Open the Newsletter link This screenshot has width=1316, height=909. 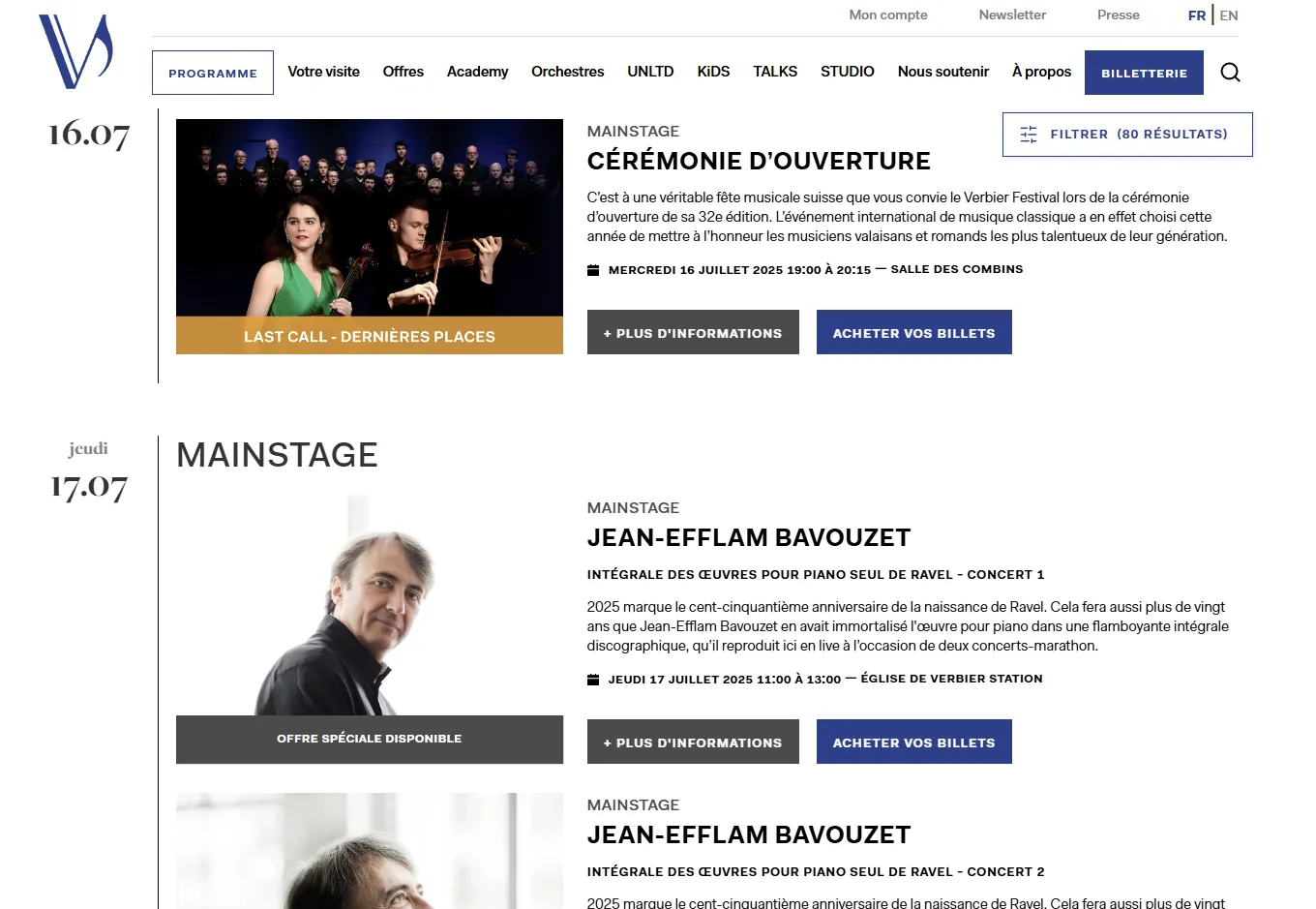point(1012,15)
